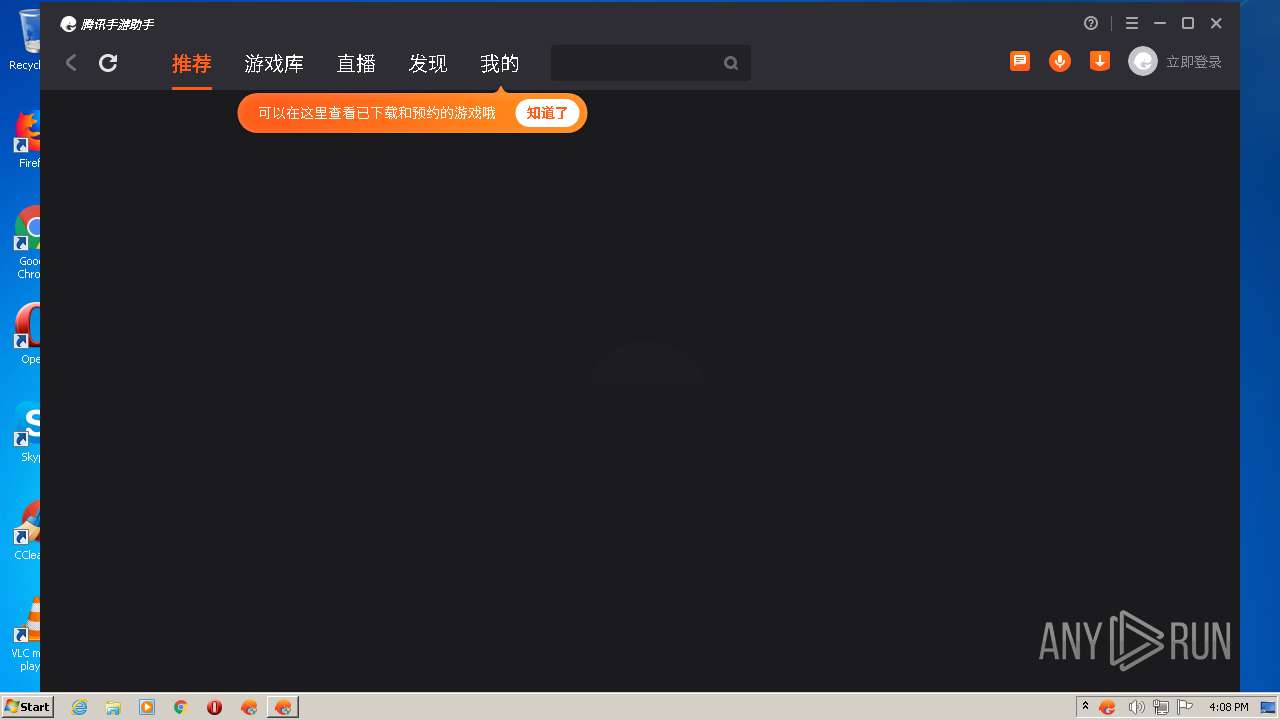Refresh the page with the reload icon
Viewport: 1280px width, 720px height.
click(108, 63)
